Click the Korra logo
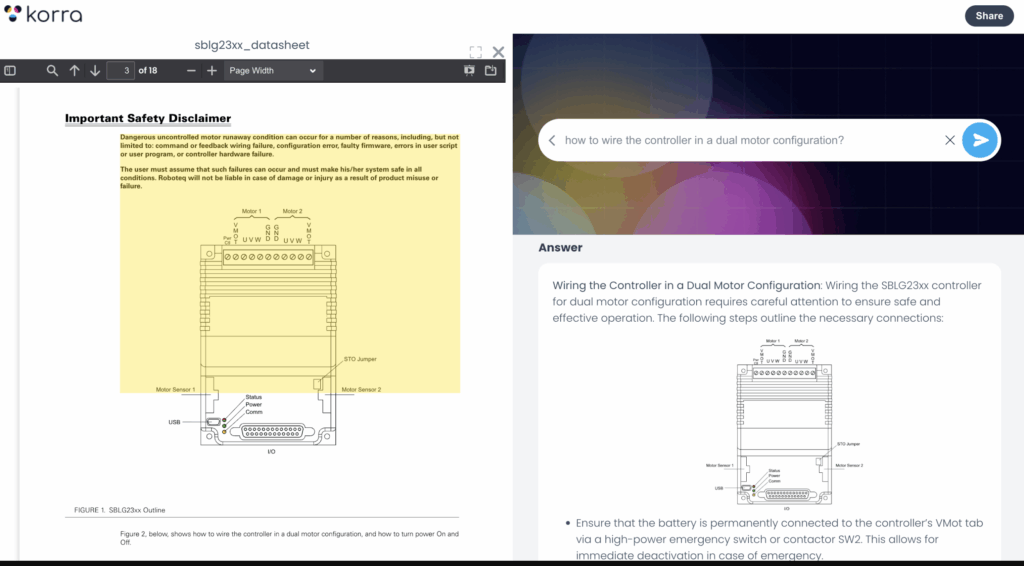 pos(42,15)
